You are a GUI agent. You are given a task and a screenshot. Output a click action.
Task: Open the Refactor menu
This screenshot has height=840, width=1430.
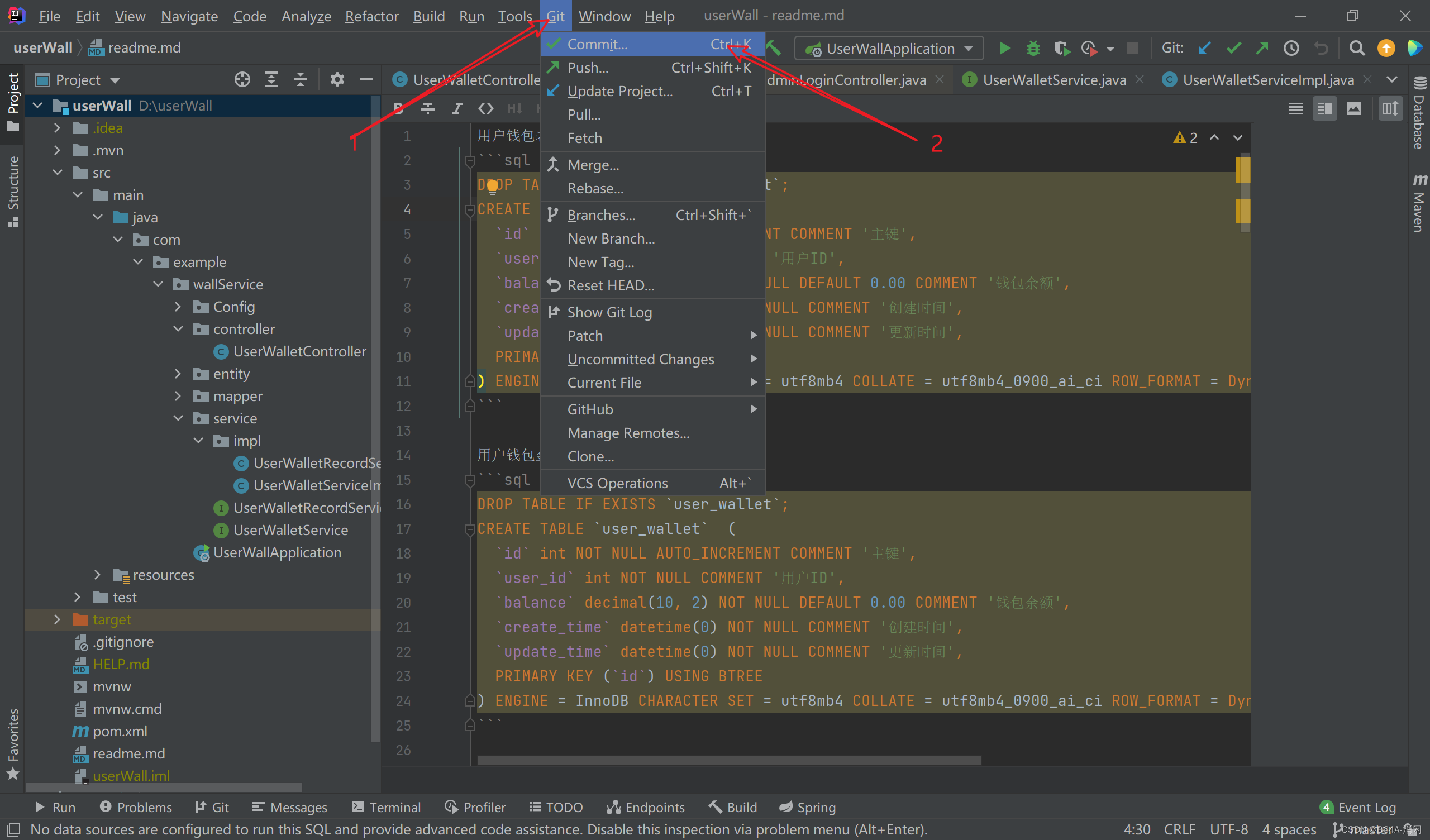(371, 16)
